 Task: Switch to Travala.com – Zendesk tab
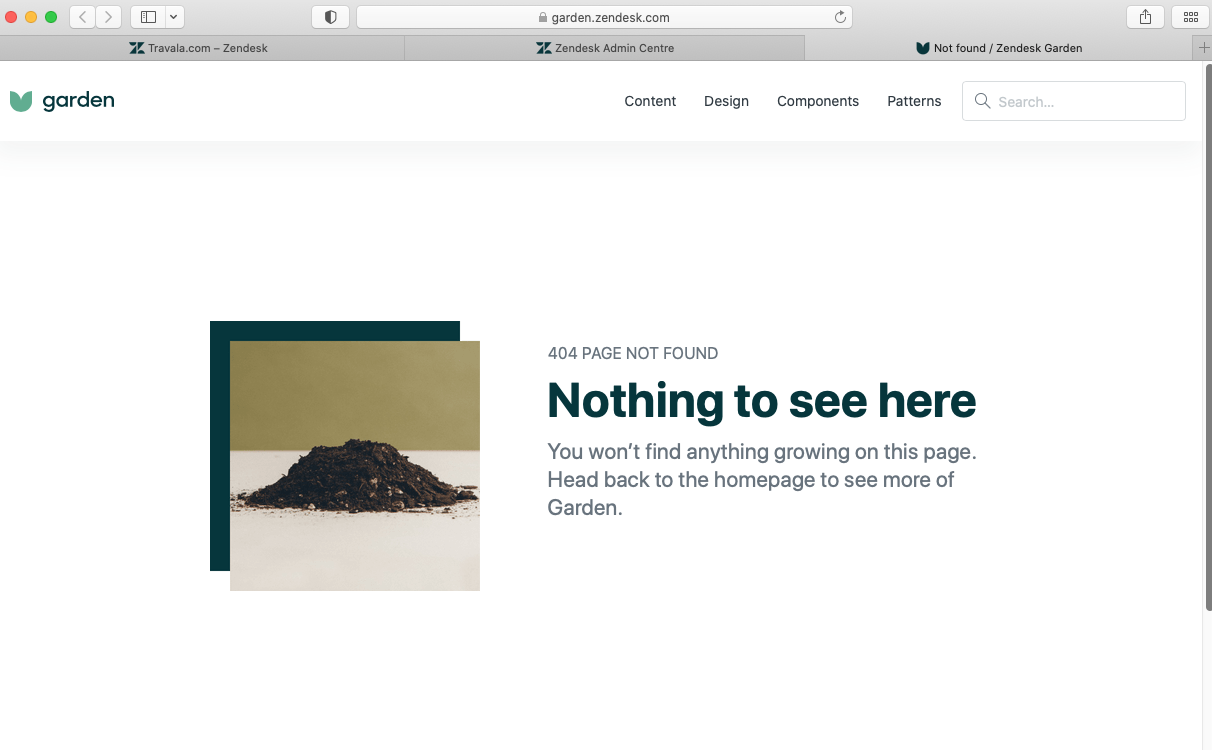[200, 48]
